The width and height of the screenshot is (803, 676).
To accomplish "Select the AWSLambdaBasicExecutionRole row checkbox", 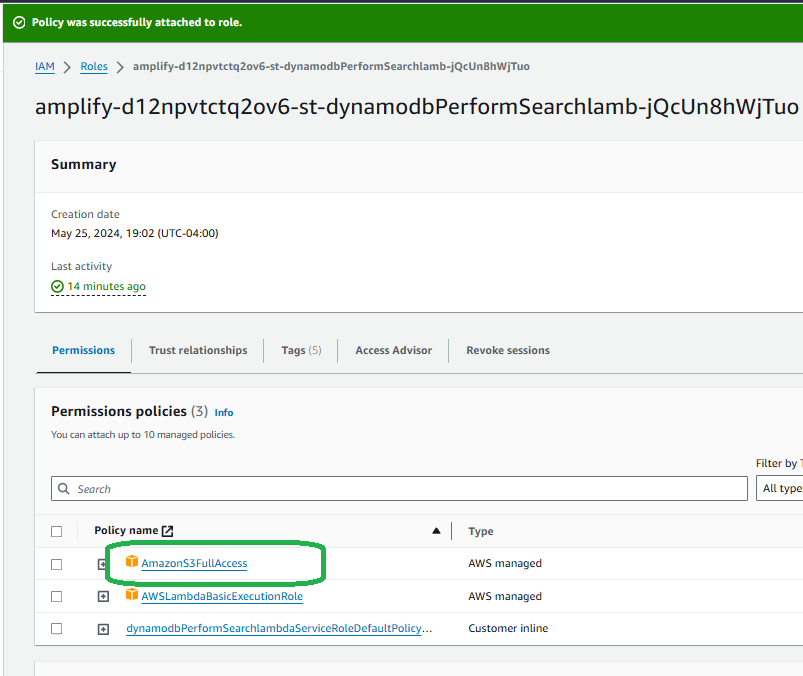I will 57,597.
